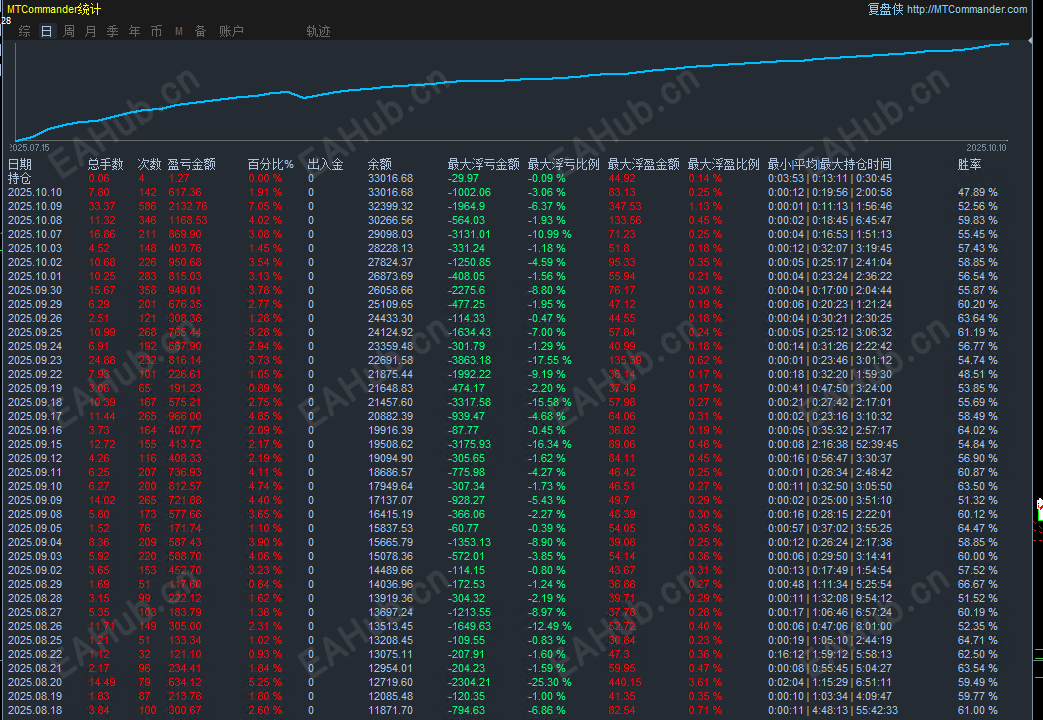Screen dimensions: 1043x720
Task: Click the 次数 column header
Action: tap(150, 164)
